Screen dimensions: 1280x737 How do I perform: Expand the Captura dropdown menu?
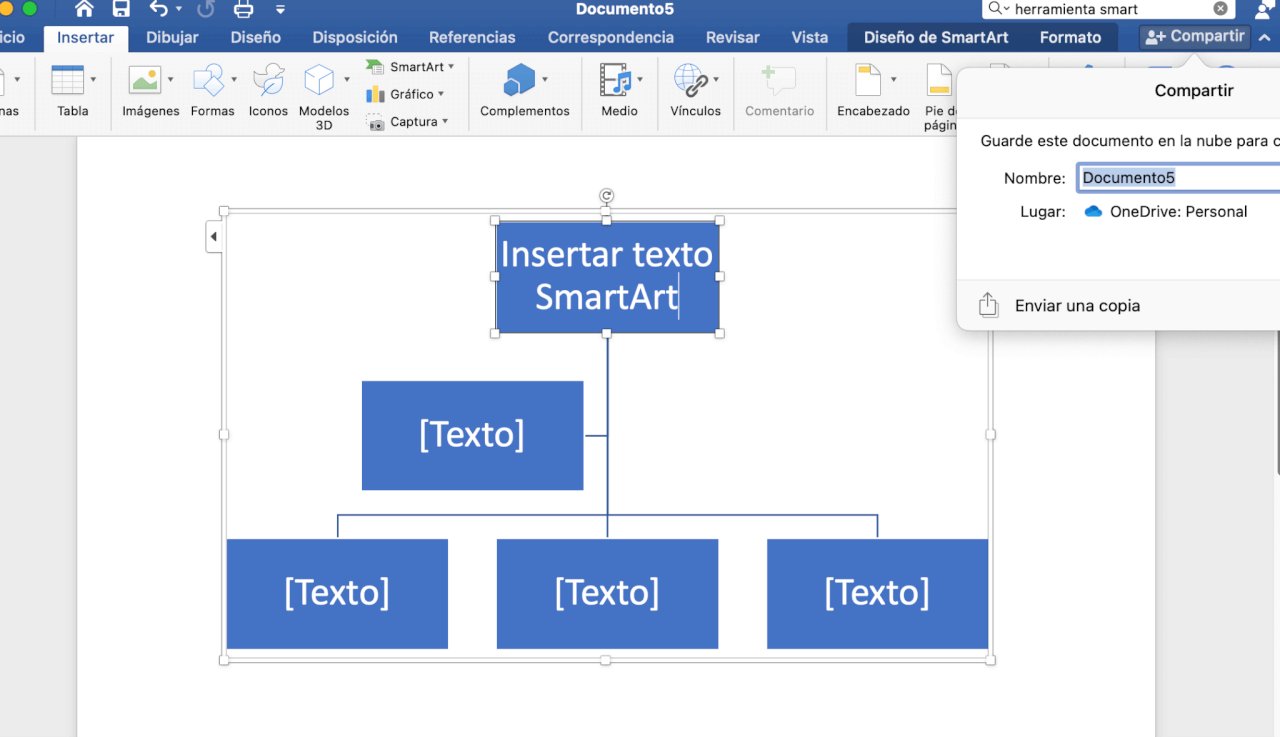[x=445, y=122]
